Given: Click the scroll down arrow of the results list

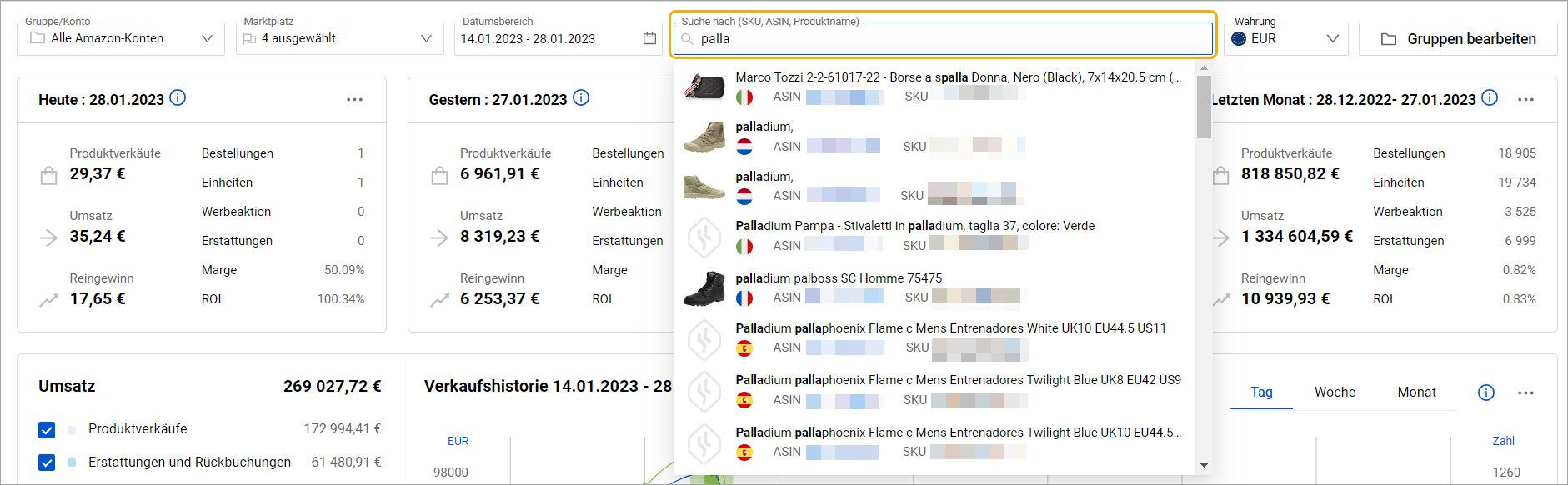Looking at the screenshot, I should [x=1204, y=466].
